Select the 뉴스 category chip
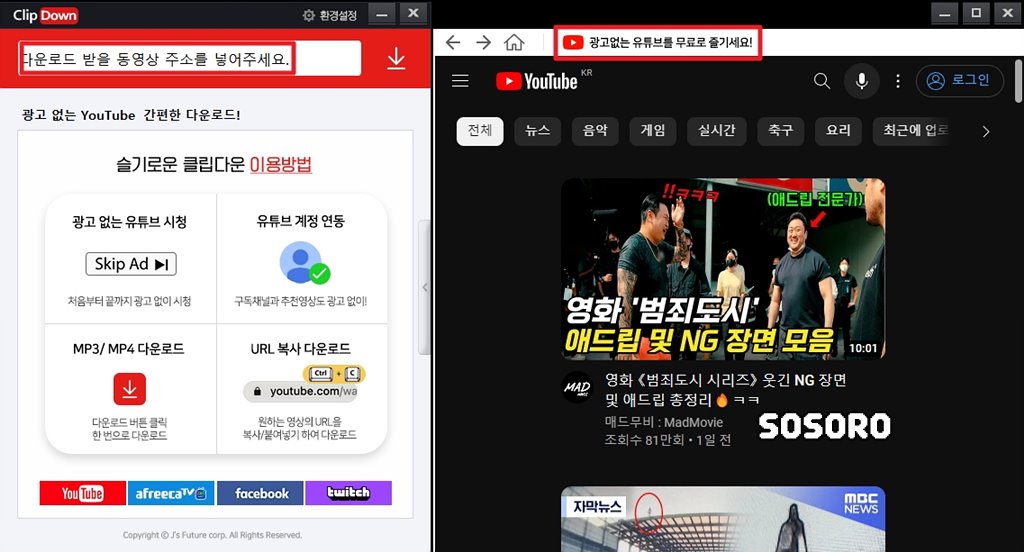Image resolution: width=1024 pixels, height=552 pixels. 537,131
